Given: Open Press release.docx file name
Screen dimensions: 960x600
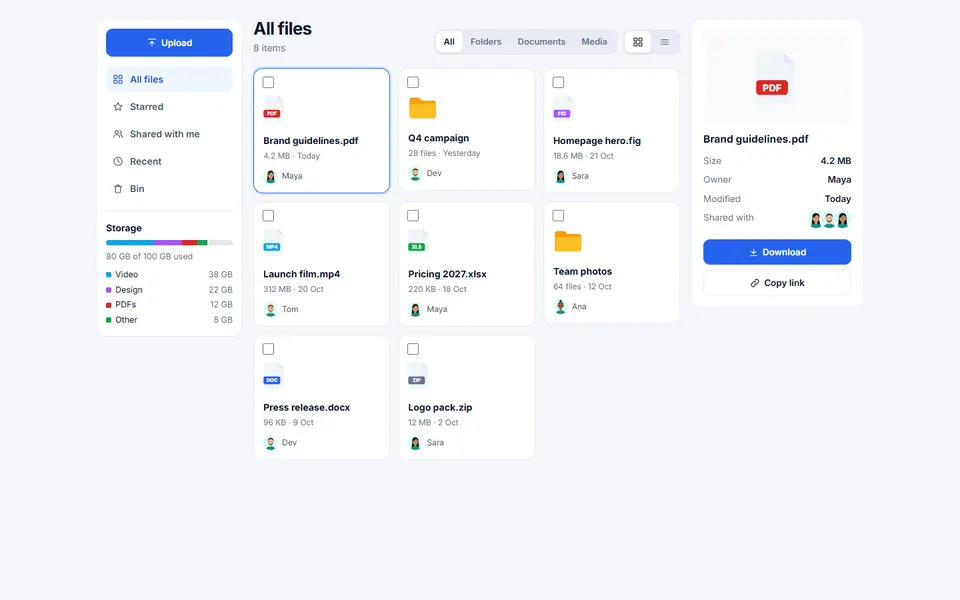Looking at the screenshot, I should (x=306, y=408).
